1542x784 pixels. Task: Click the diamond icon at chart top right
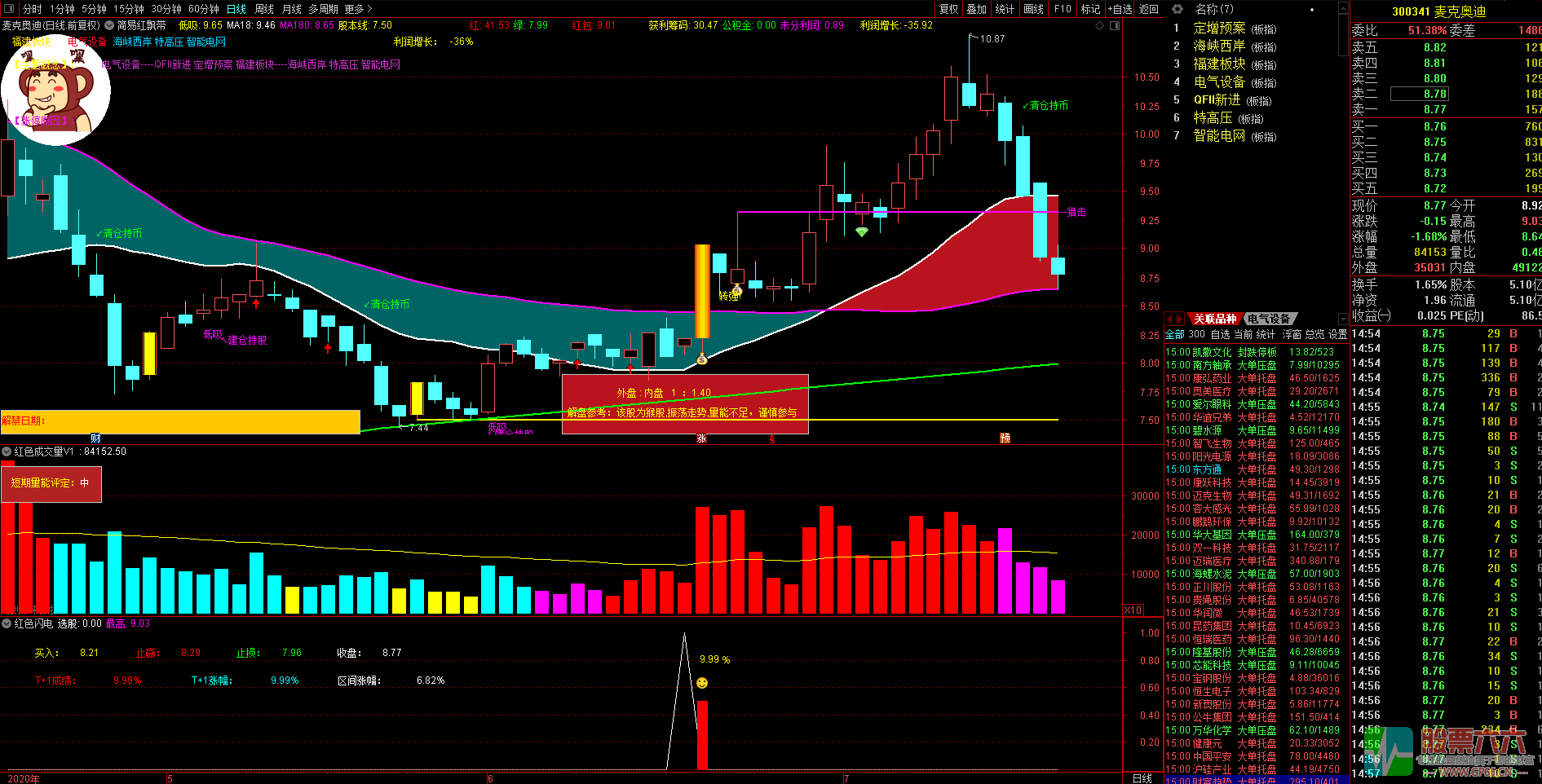tap(1100, 26)
